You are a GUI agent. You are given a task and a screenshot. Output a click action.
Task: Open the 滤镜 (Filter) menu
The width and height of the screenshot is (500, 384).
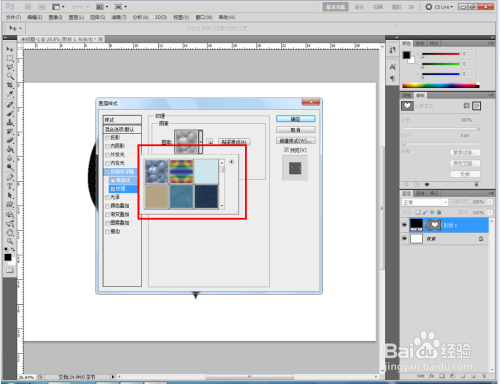coord(119,17)
